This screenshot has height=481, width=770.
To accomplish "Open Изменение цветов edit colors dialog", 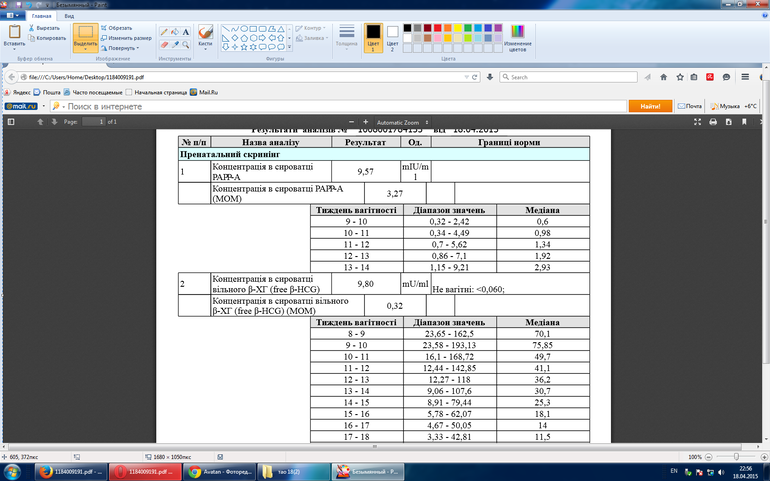I will click(518, 36).
